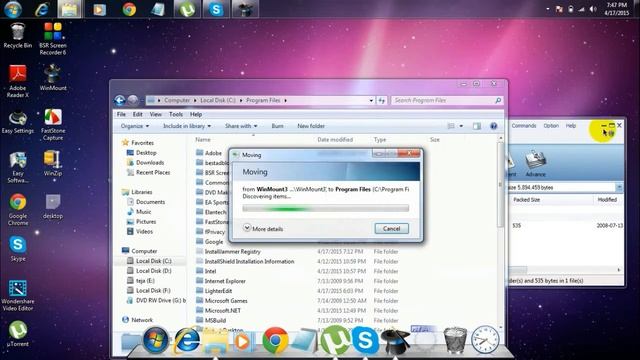Click Chrome icon in the top taskbar

[129, 9]
